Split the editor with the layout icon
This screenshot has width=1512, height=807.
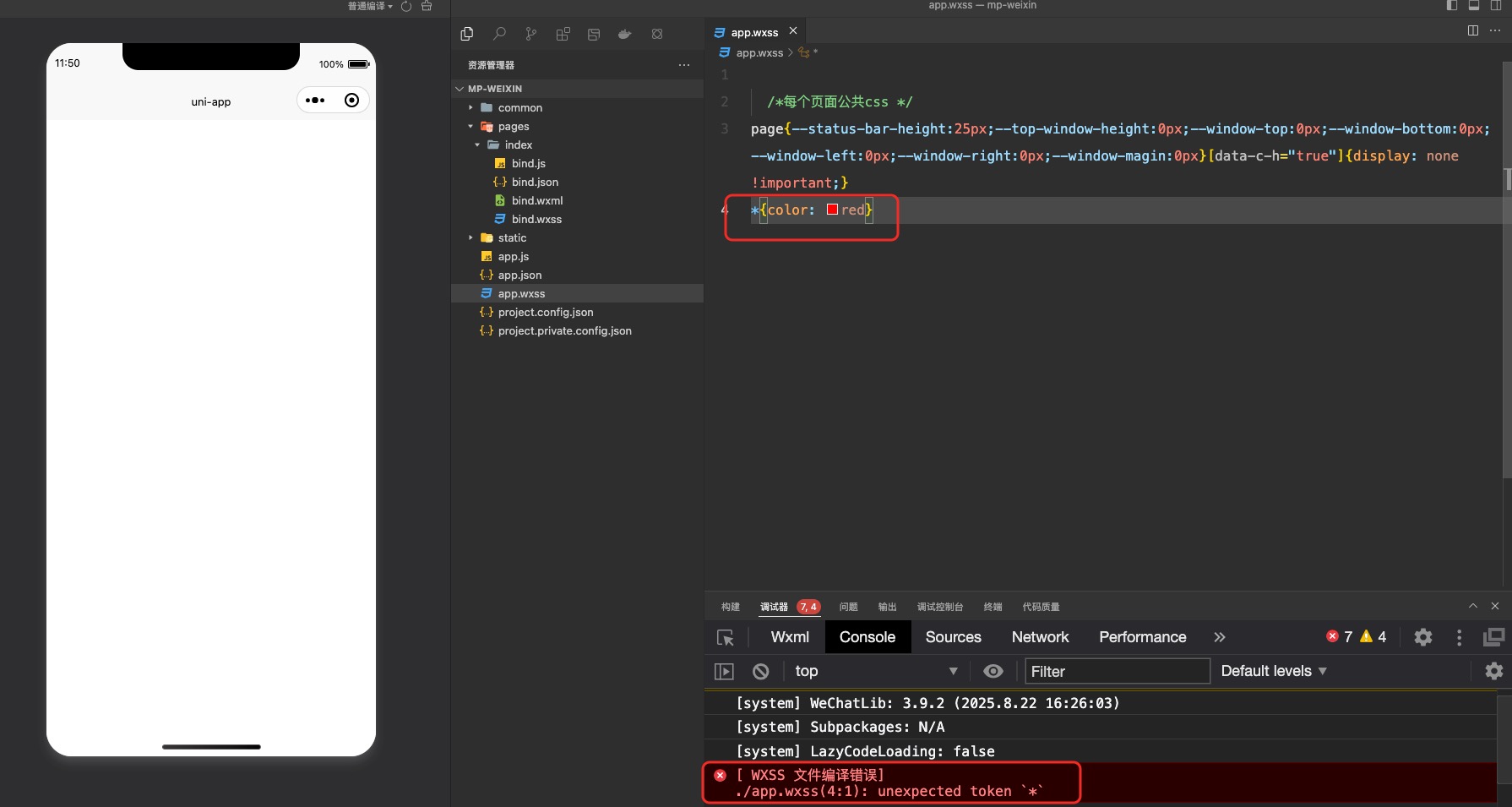(x=1472, y=30)
